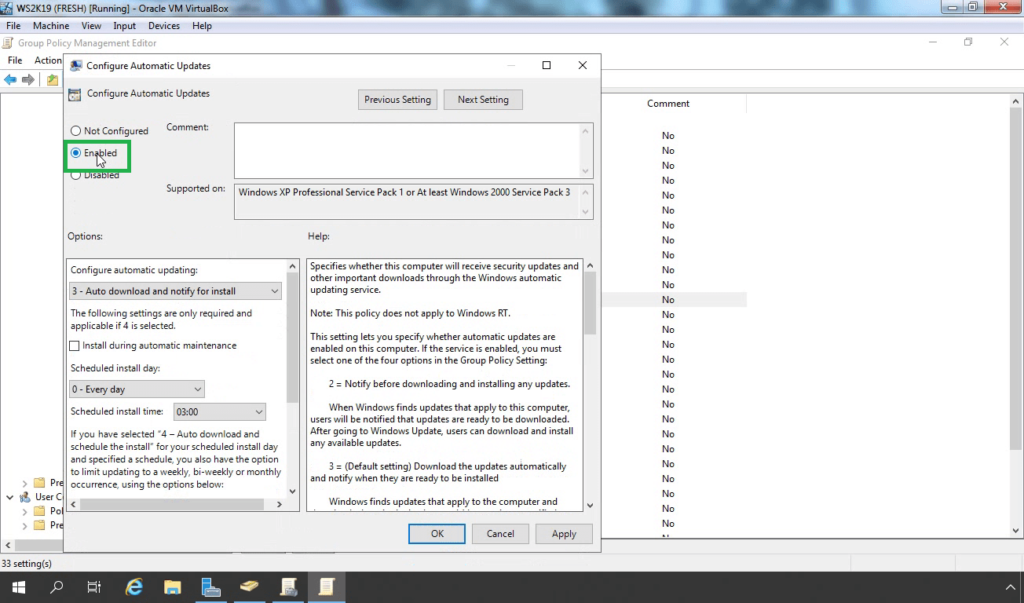Go to Next Setting
Screen dimensions: 1024x603
(x=483, y=99)
